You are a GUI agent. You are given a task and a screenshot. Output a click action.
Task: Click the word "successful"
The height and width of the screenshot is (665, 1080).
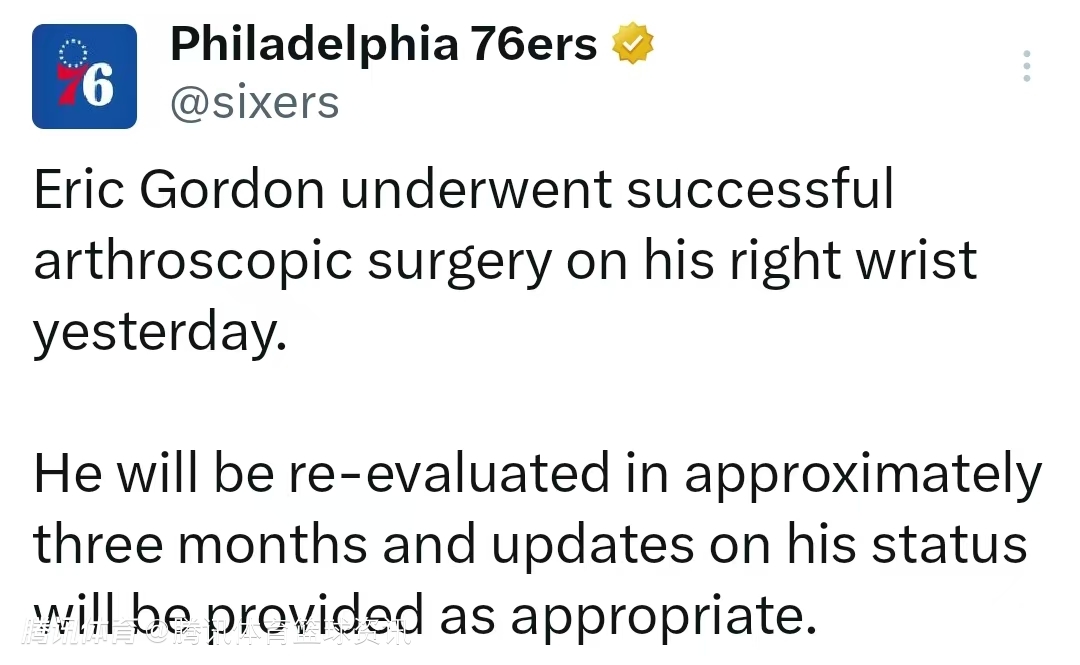click(x=760, y=190)
